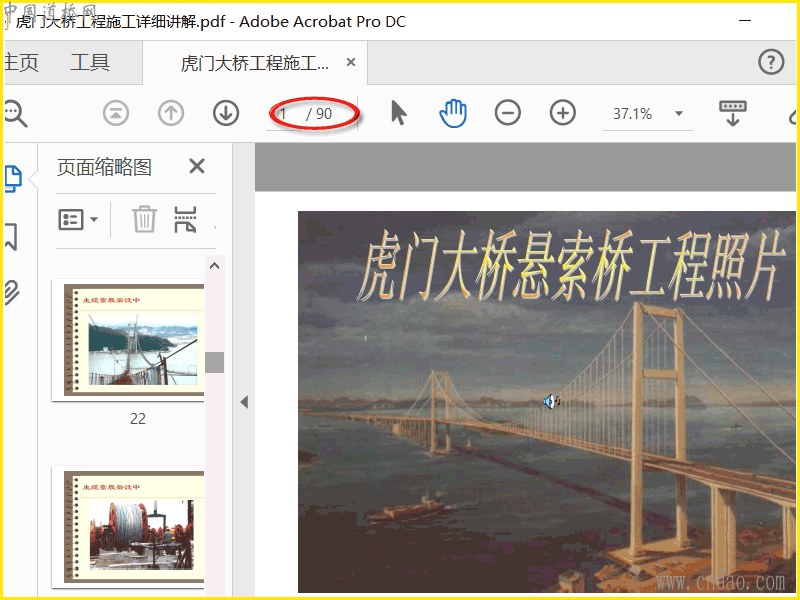Open thumbnail options menu dropdown

[78, 220]
